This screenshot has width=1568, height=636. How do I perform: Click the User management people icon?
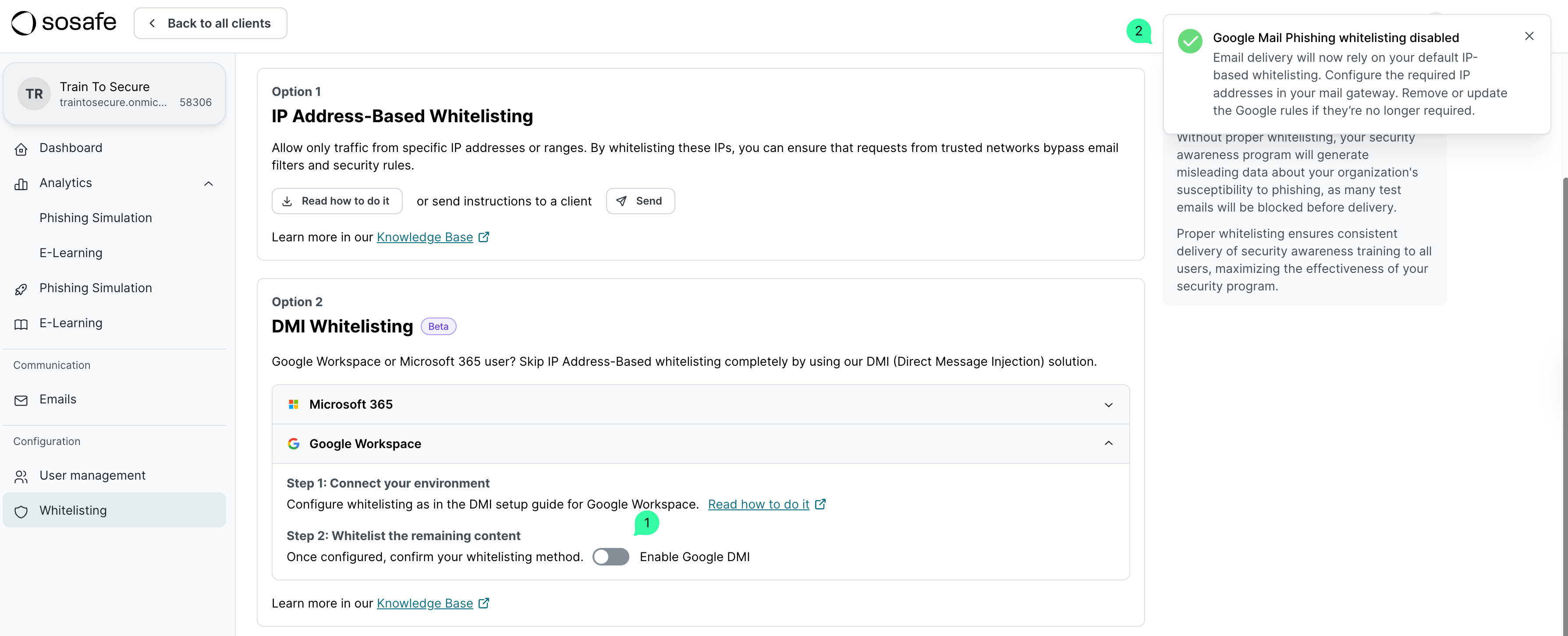click(x=21, y=477)
